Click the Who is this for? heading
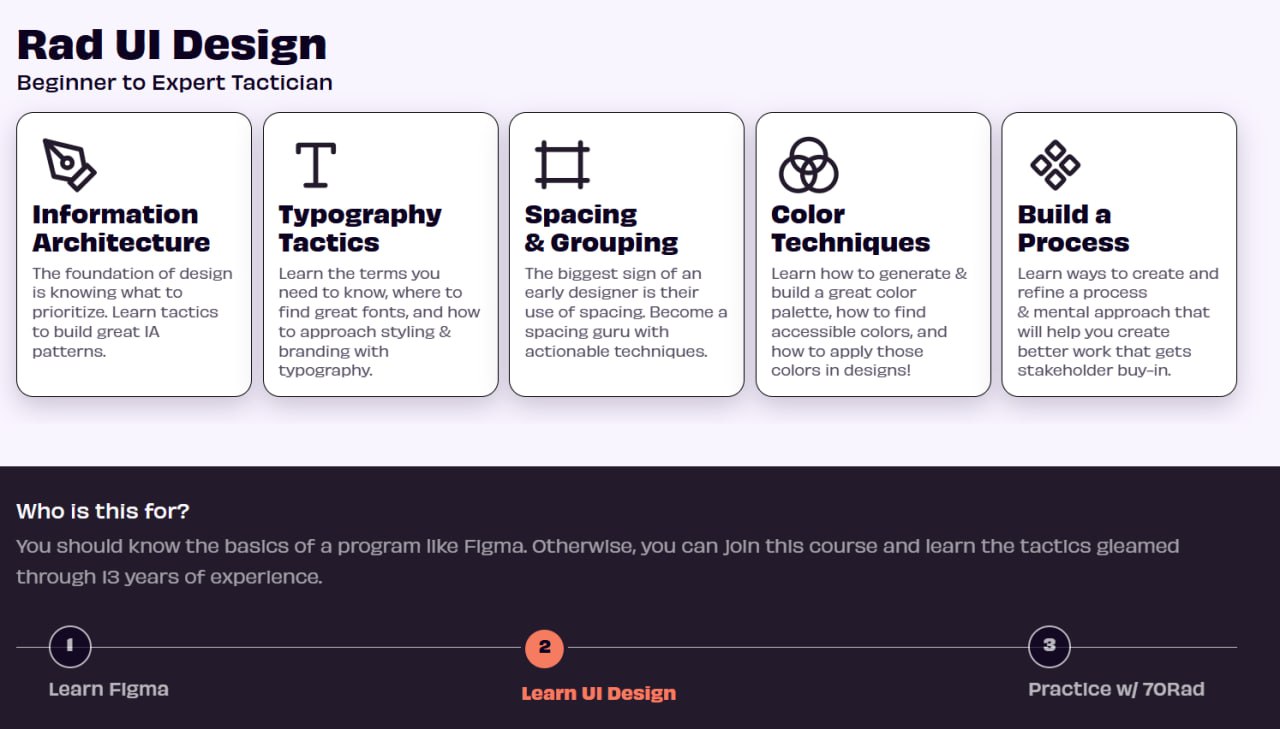Screen dimensions: 1280x729 (x=103, y=511)
